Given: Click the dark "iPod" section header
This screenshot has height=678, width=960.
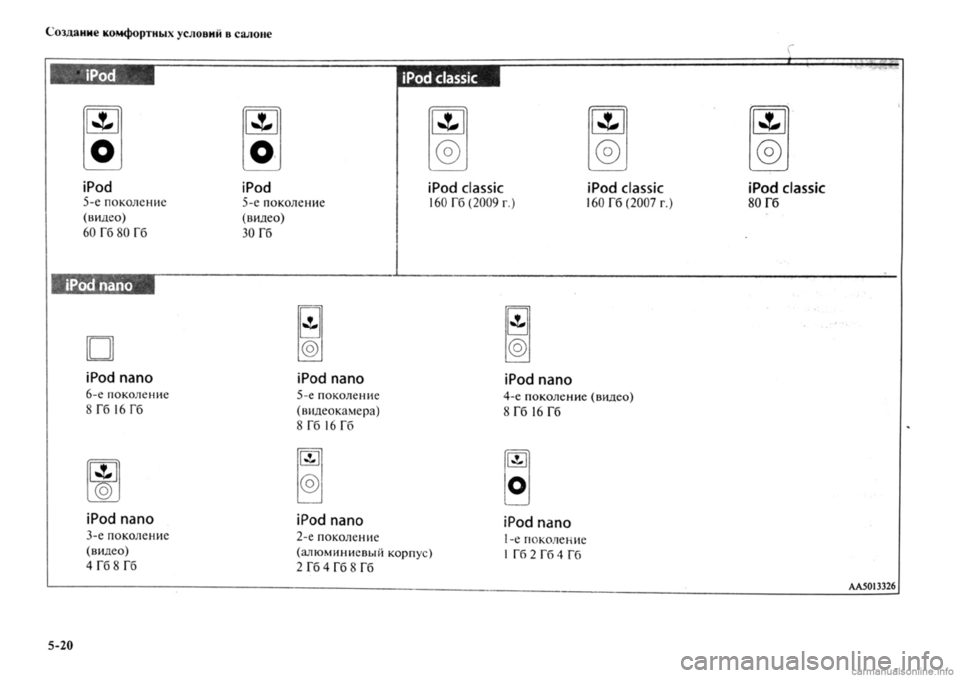Looking at the screenshot, I should click(x=102, y=75).
